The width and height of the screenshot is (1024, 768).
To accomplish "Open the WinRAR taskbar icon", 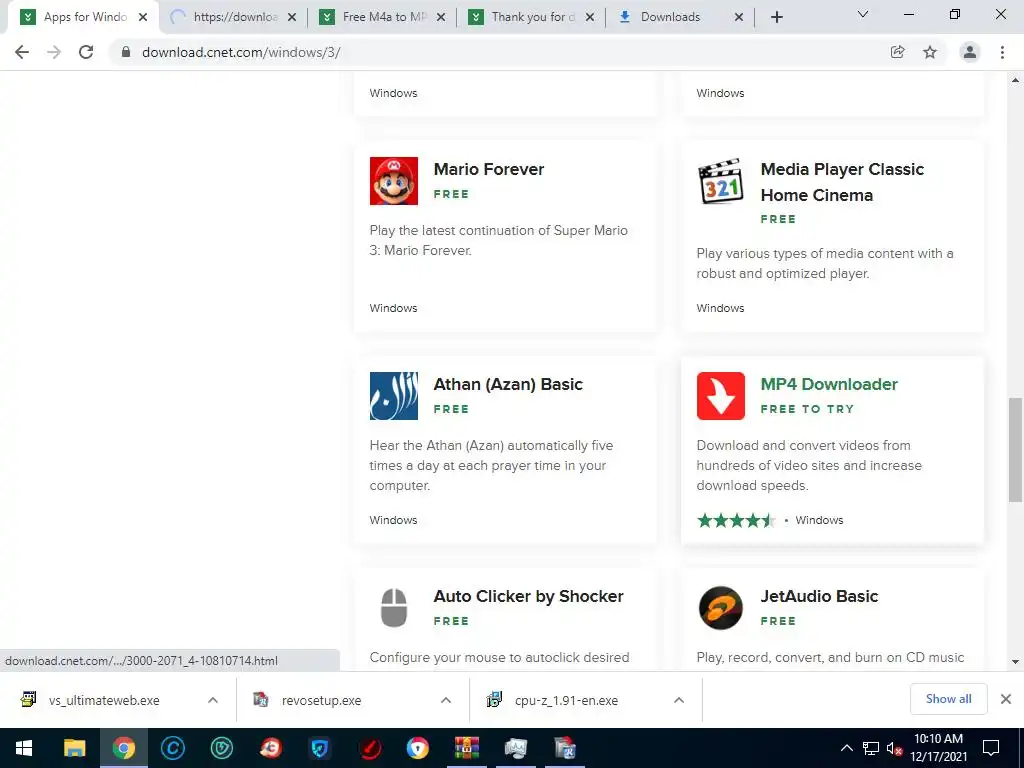I will pyautogui.click(x=467, y=748).
